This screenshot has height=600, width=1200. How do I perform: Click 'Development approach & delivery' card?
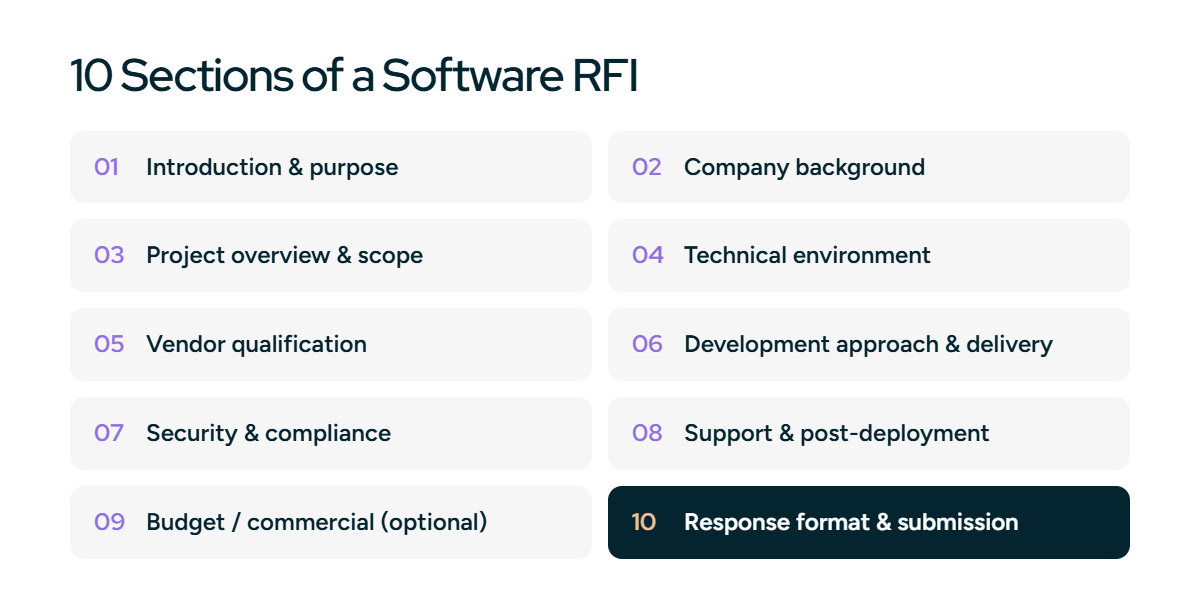tap(869, 345)
